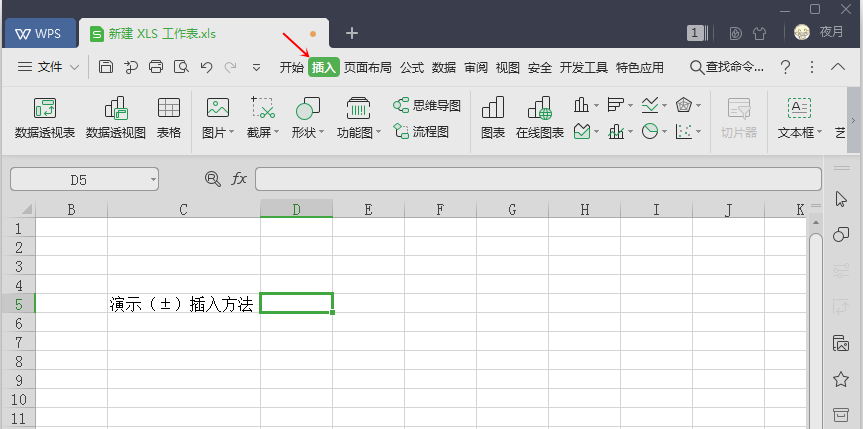Click the Shapes (形状) icon
This screenshot has width=863, height=429.
click(x=308, y=108)
